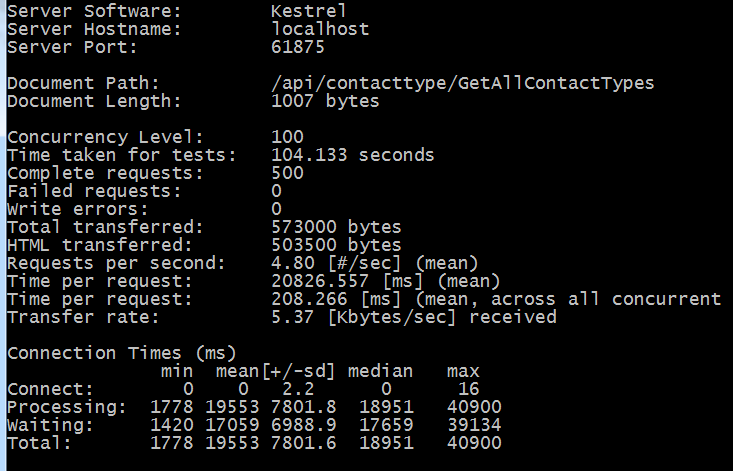Screen dimensions: 737x471
Task: Click the Connect max value 16
Action: (x=469, y=389)
